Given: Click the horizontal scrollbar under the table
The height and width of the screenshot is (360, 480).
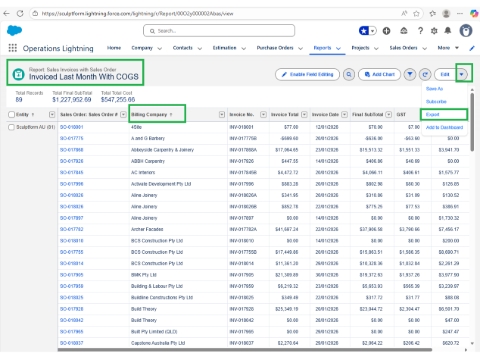Looking at the screenshot, I should tap(245, 350).
